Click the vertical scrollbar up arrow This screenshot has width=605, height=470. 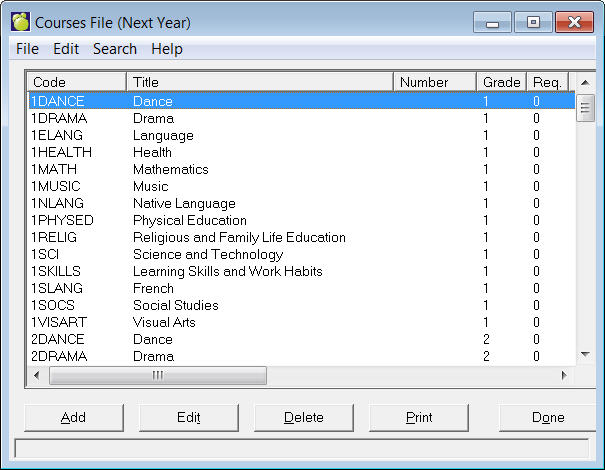click(586, 82)
